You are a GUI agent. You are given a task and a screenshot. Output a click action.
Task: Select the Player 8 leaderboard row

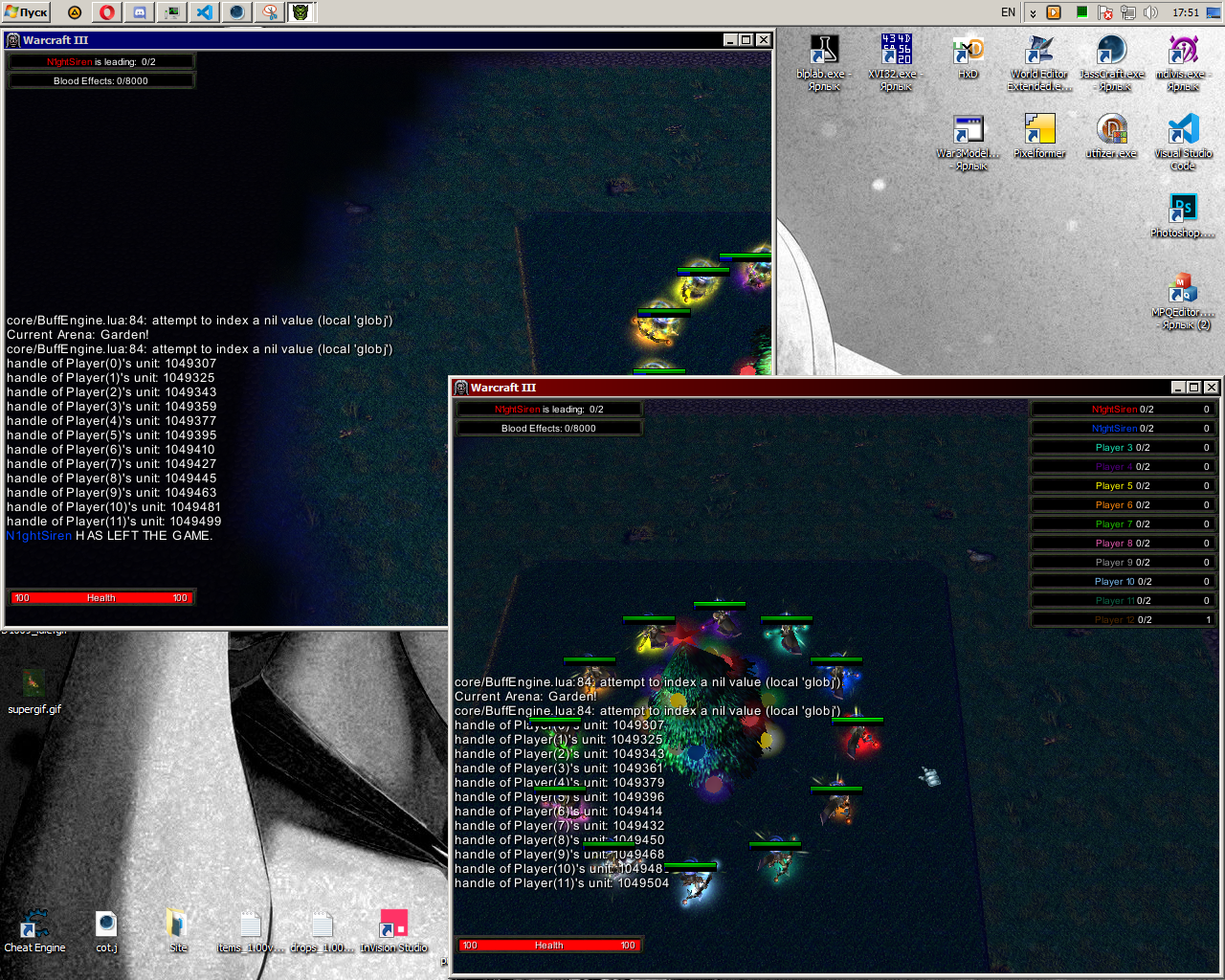[x=1124, y=544]
